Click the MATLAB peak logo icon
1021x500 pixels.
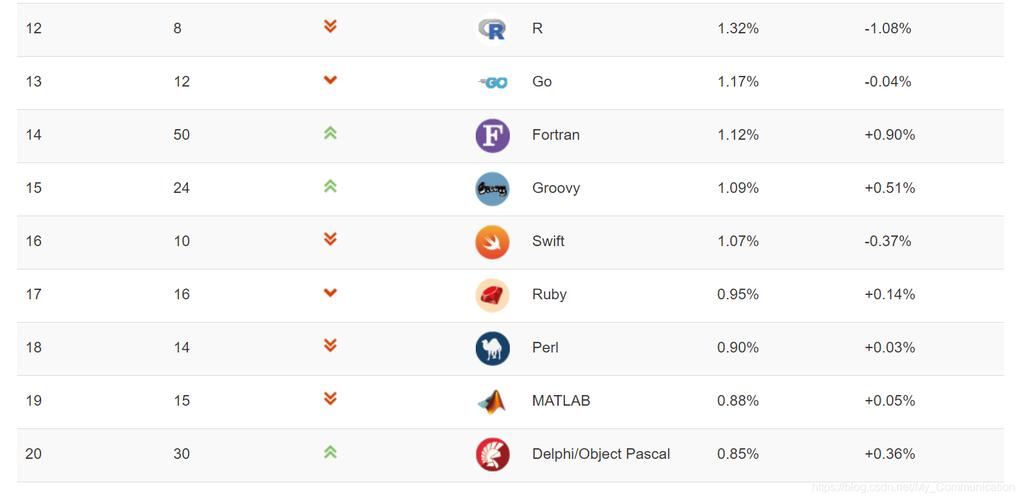coord(492,402)
